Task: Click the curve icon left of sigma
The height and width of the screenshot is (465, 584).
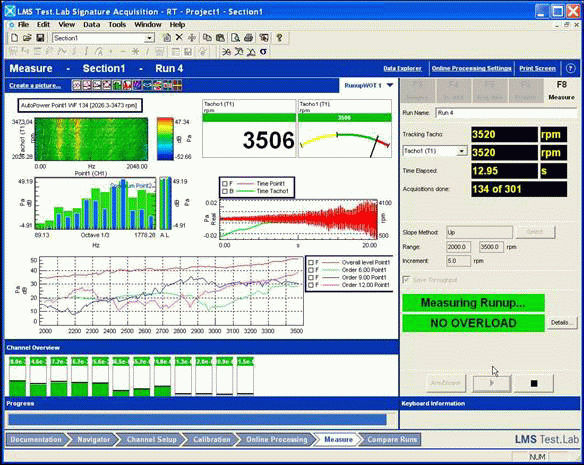Action: click(x=251, y=51)
